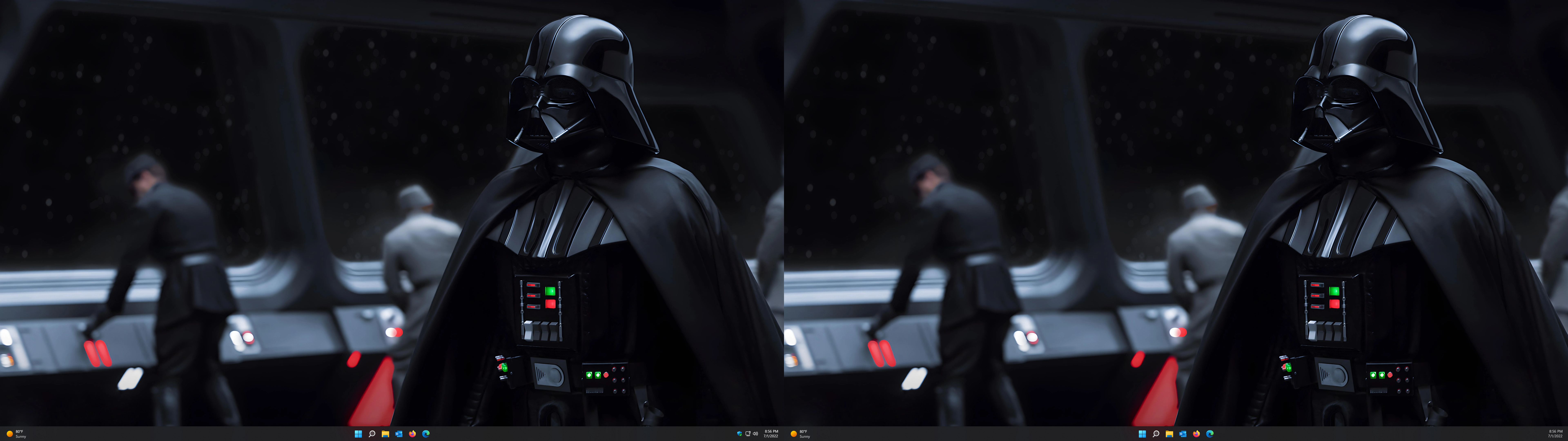Open File Explorer on left monitor taskbar
This screenshot has height=441, width=1568.
pyautogui.click(x=385, y=434)
